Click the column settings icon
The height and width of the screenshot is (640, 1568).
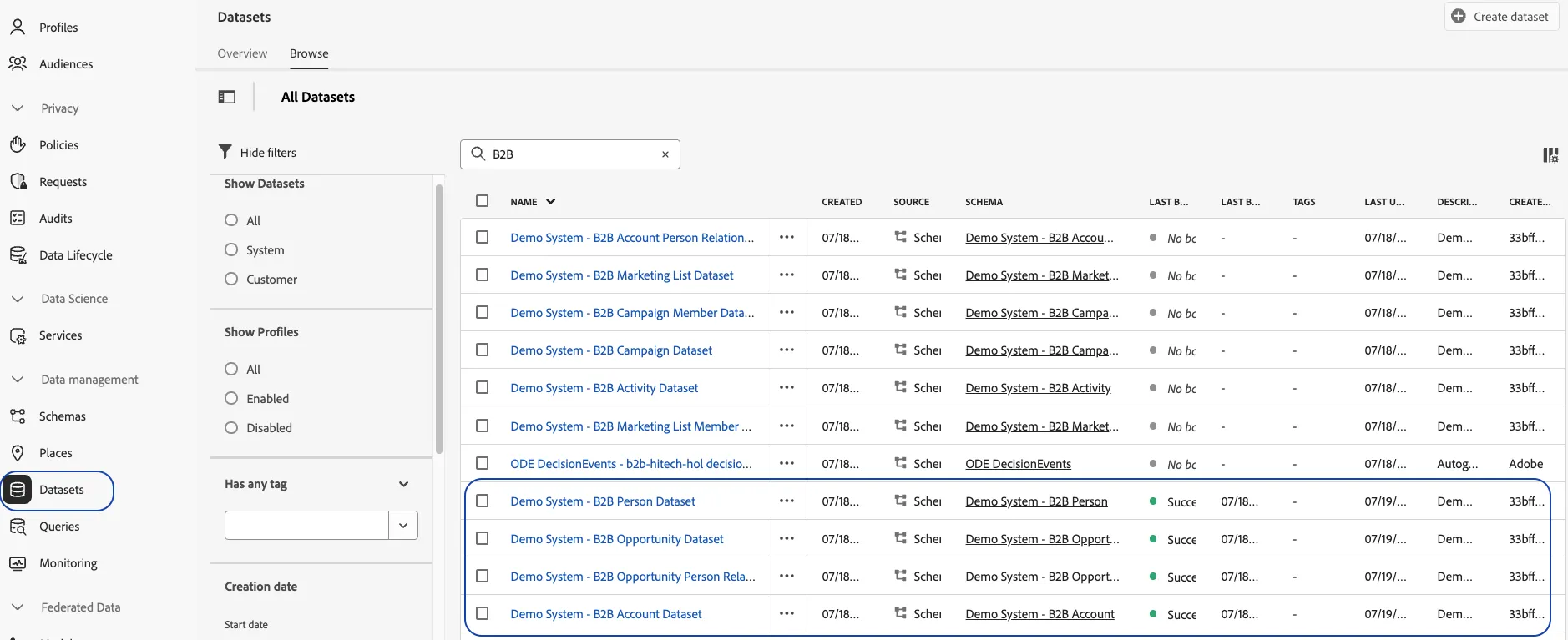click(1550, 154)
